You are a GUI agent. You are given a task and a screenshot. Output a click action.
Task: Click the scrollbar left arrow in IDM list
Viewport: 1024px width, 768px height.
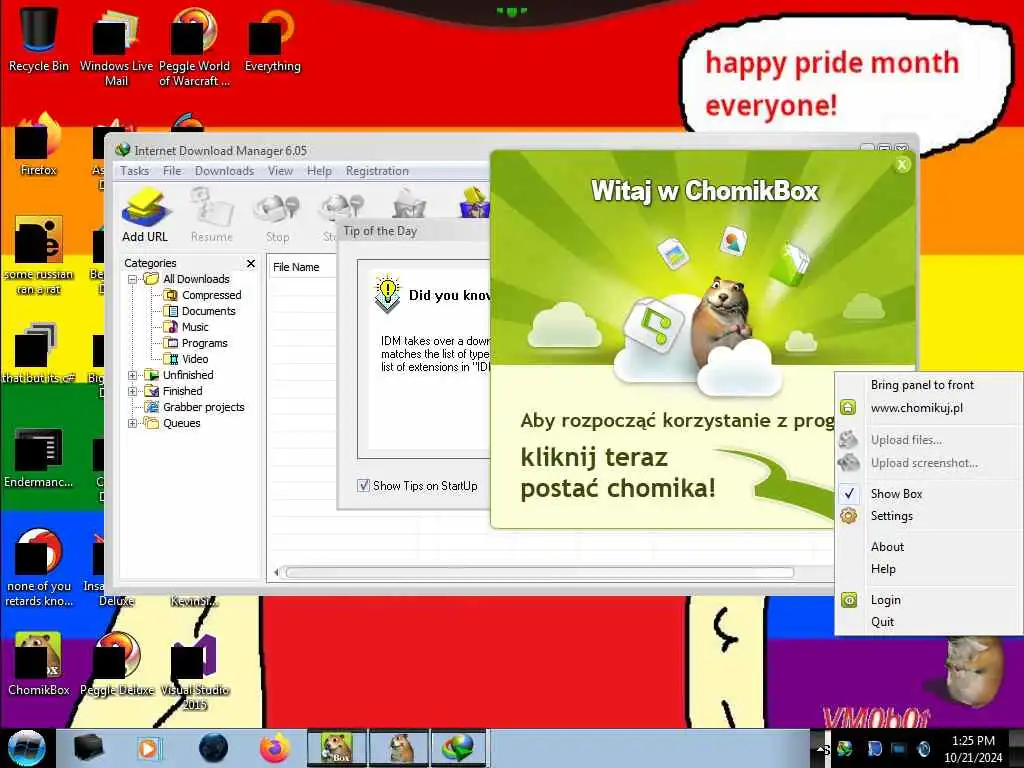(276, 573)
